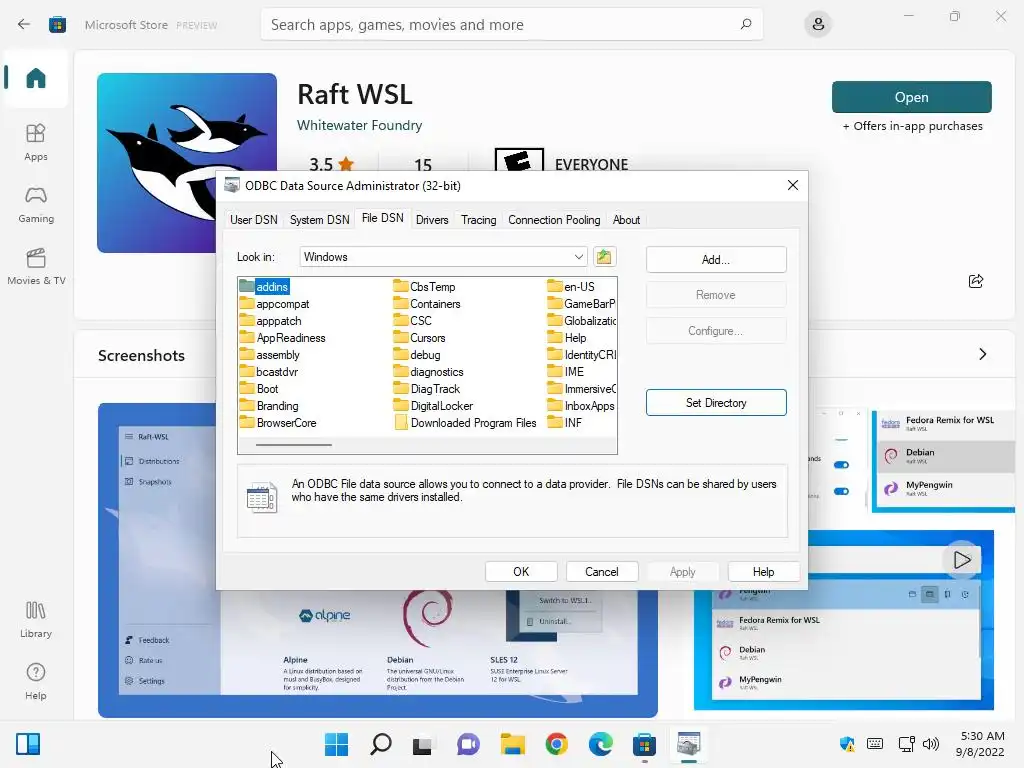Select the assembly folder

(270, 355)
